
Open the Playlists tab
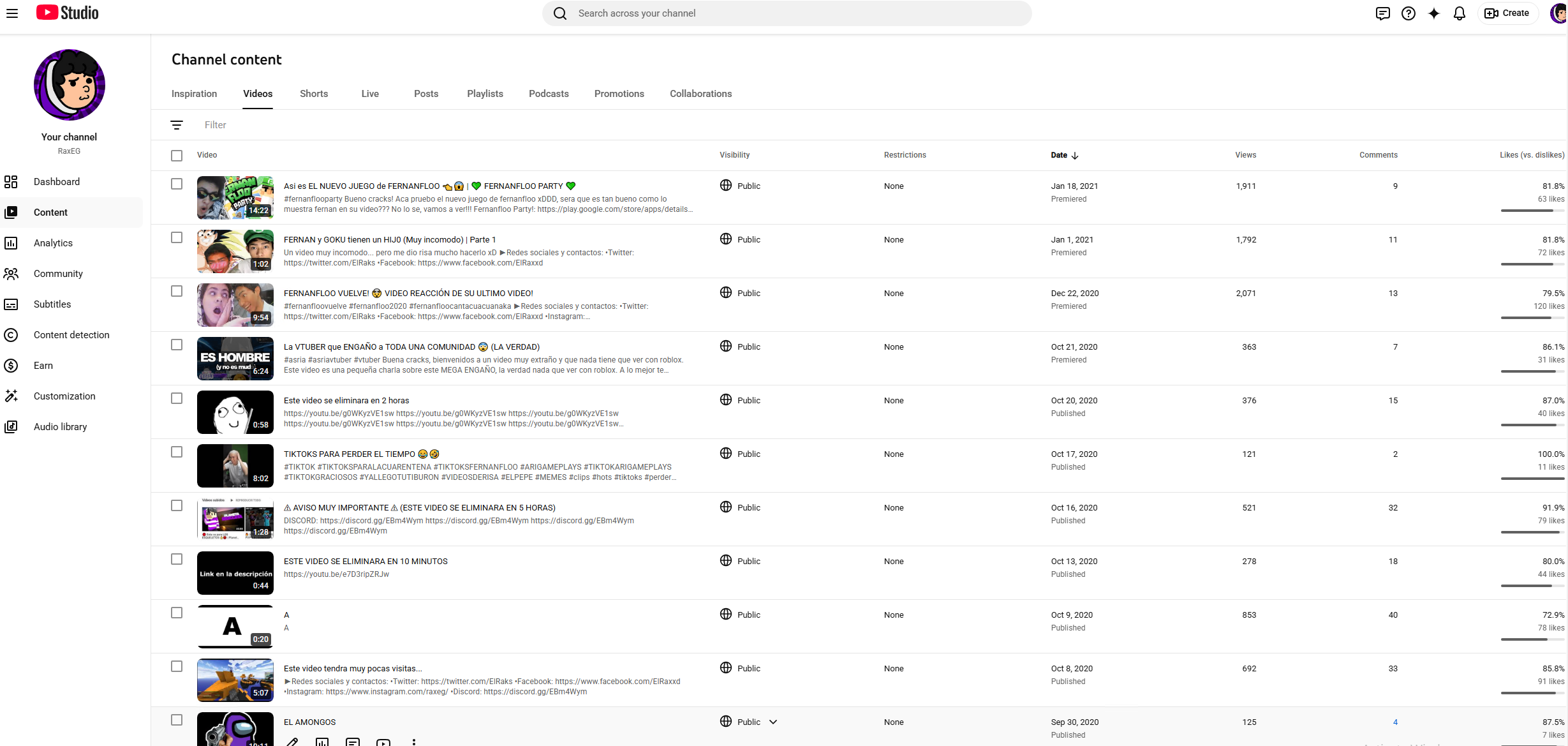pyautogui.click(x=485, y=94)
